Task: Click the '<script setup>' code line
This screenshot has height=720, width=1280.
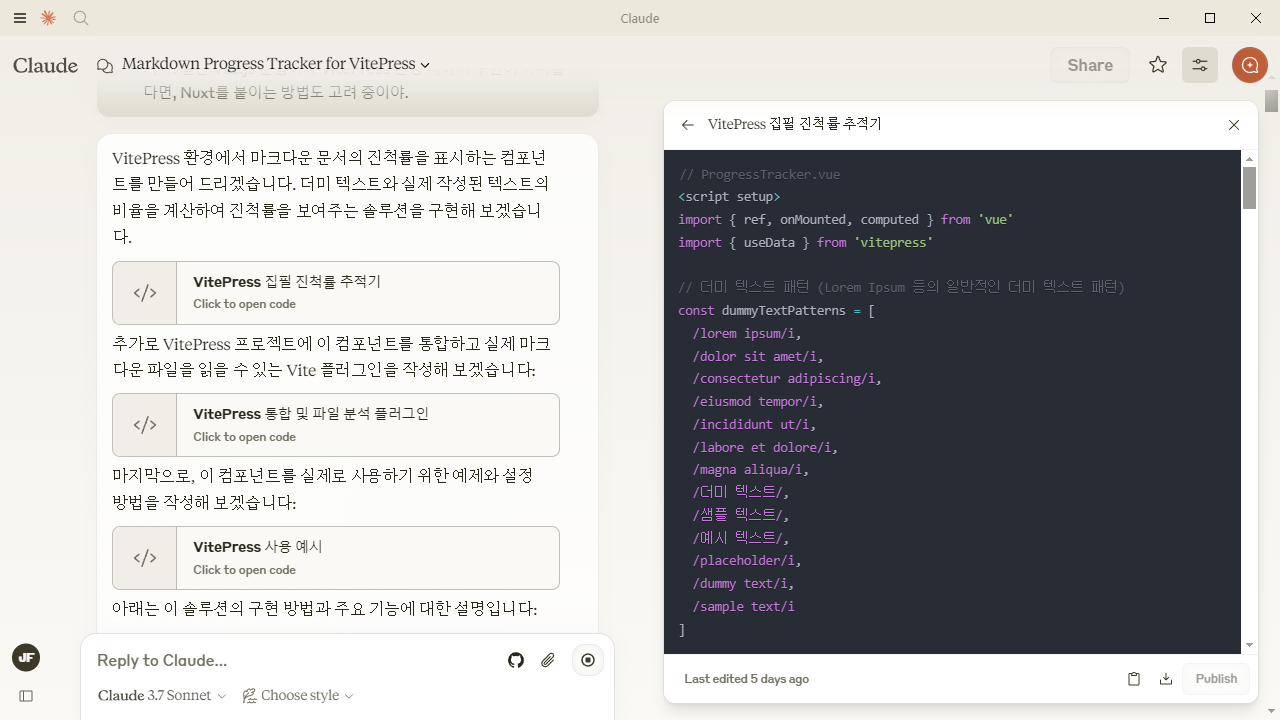Action: [729, 197]
